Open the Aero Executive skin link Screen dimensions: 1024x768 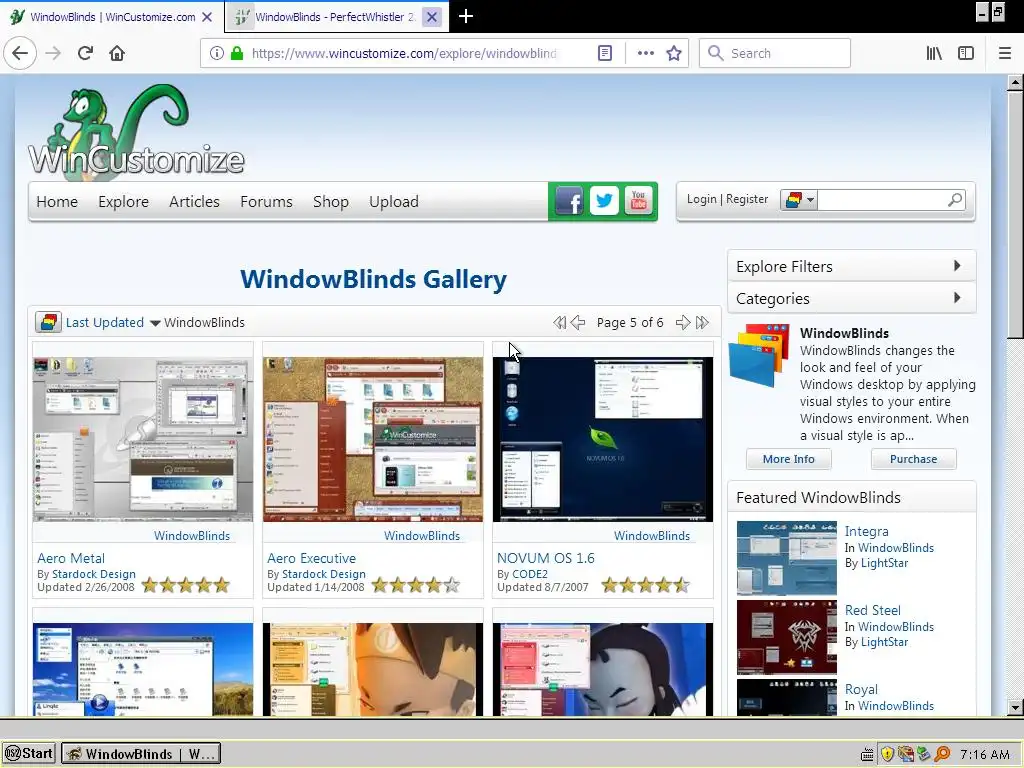[311, 558]
